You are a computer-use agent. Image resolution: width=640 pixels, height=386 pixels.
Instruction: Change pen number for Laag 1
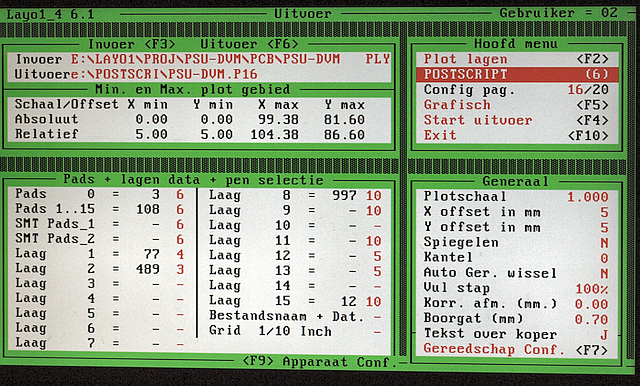[x=180, y=254]
